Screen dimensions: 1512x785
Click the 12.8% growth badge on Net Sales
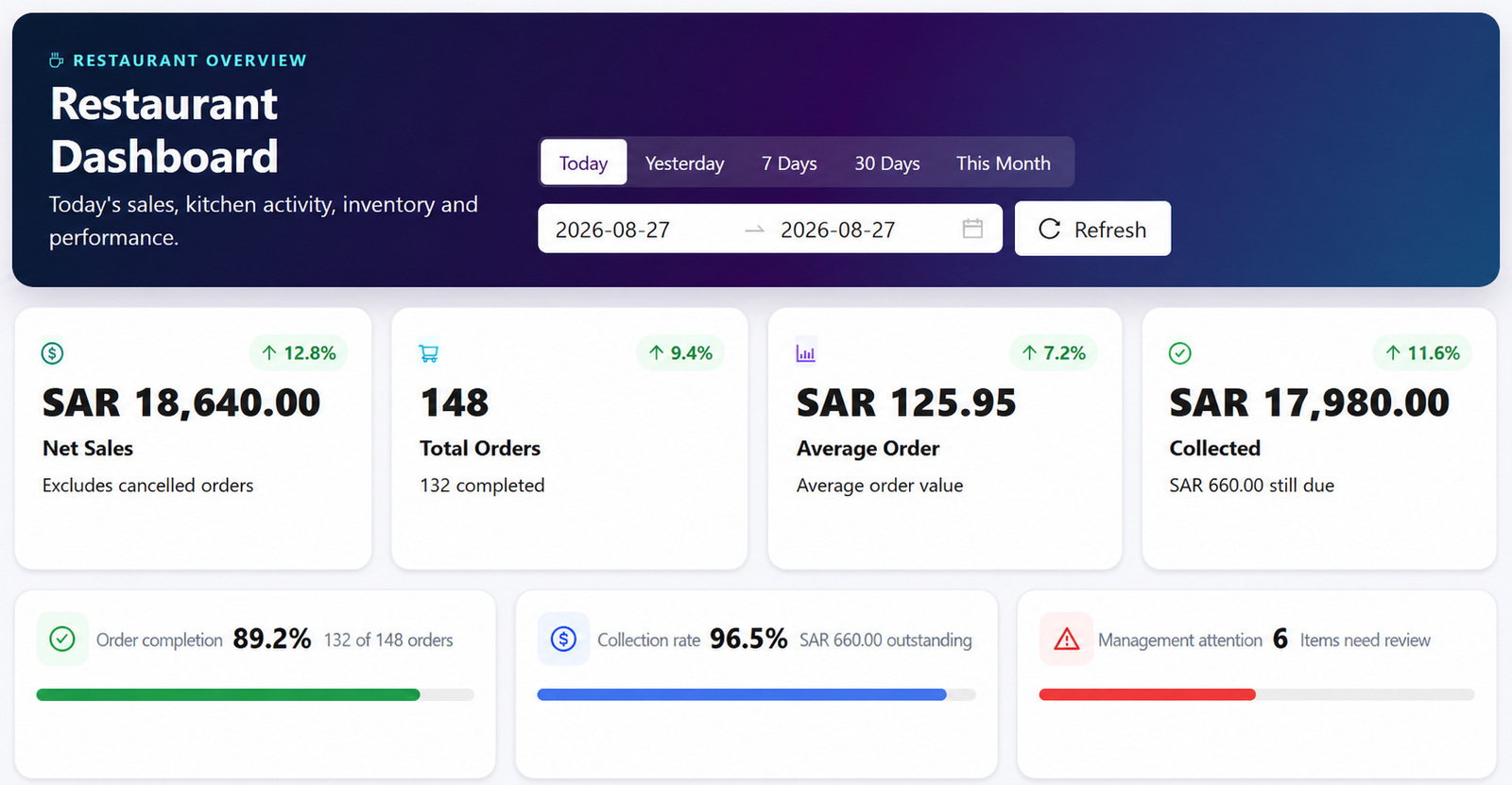pos(299,352)
